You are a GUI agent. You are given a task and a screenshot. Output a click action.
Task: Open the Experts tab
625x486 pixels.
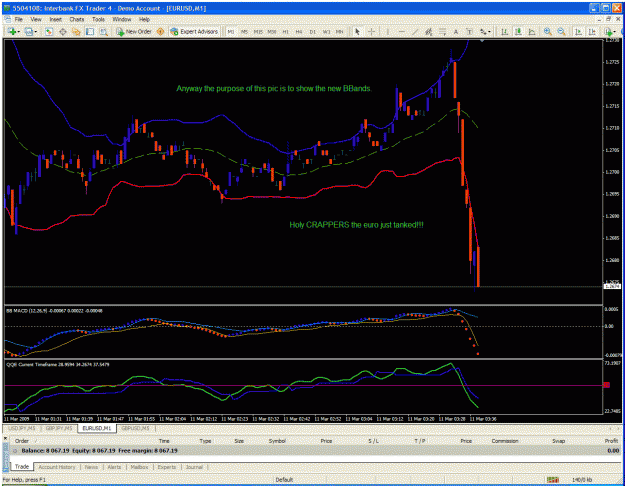(x=167, y=467)
